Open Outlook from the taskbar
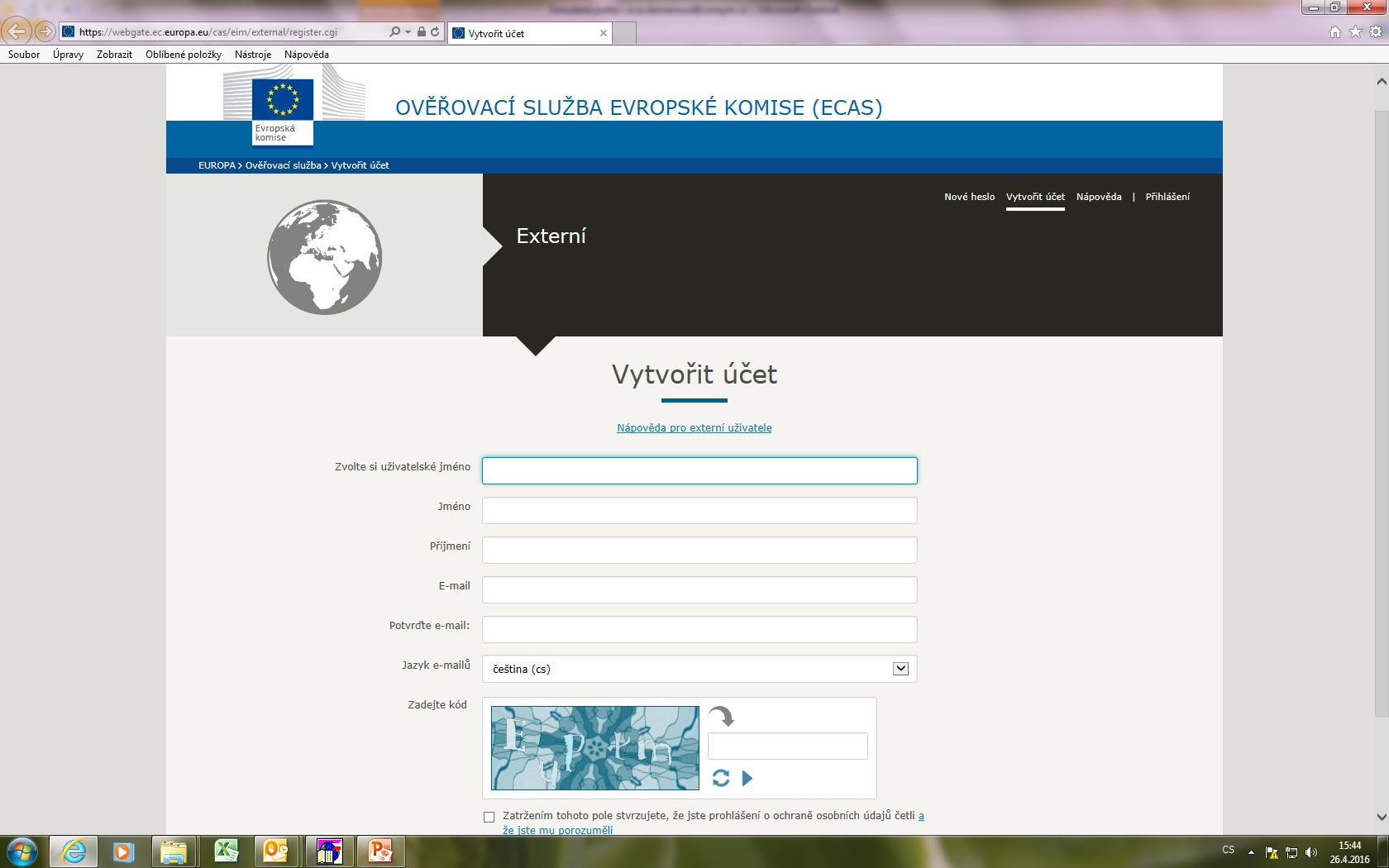 (277, 851)
